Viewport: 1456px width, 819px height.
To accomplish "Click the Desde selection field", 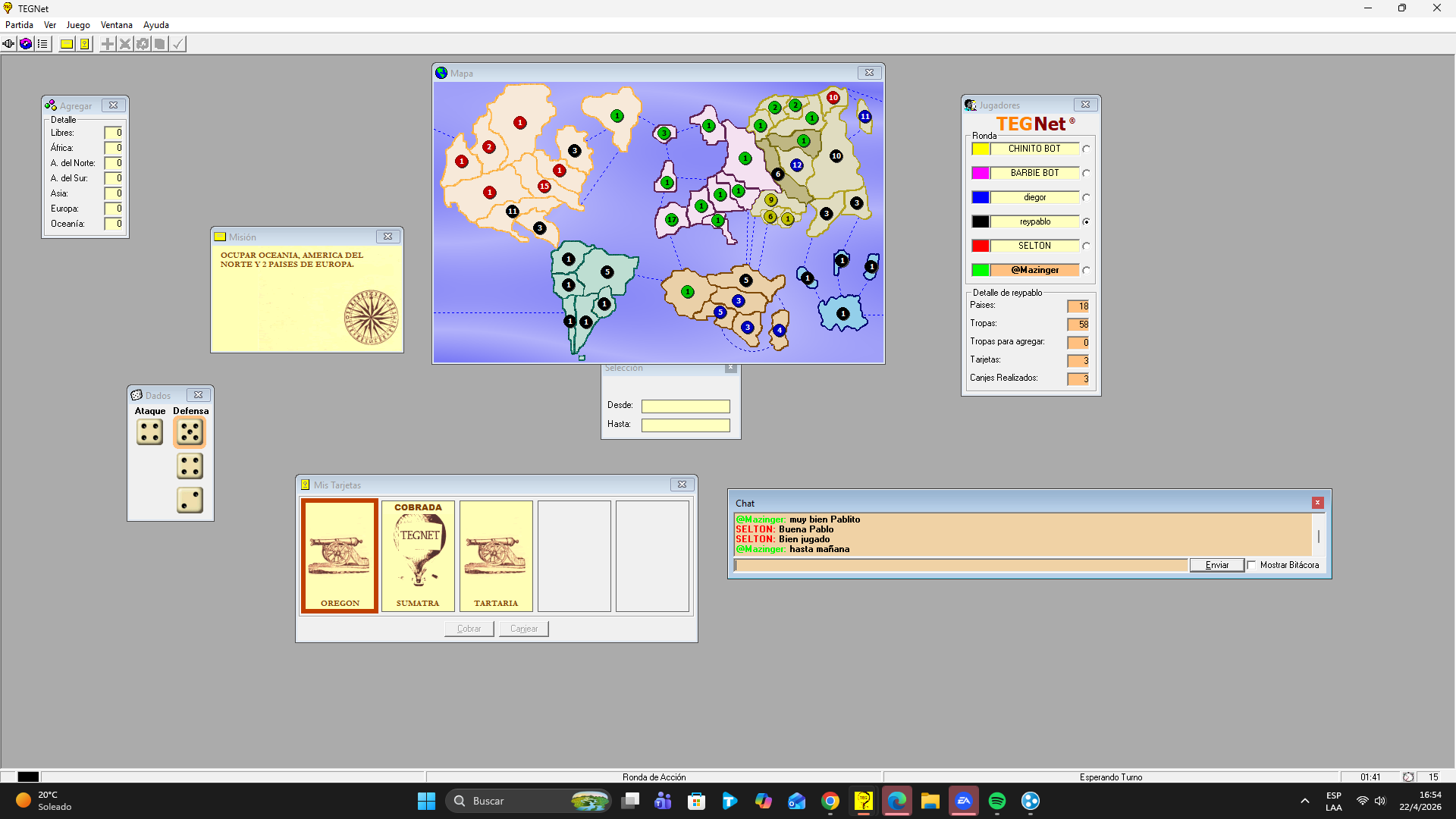I will point(686,406).
